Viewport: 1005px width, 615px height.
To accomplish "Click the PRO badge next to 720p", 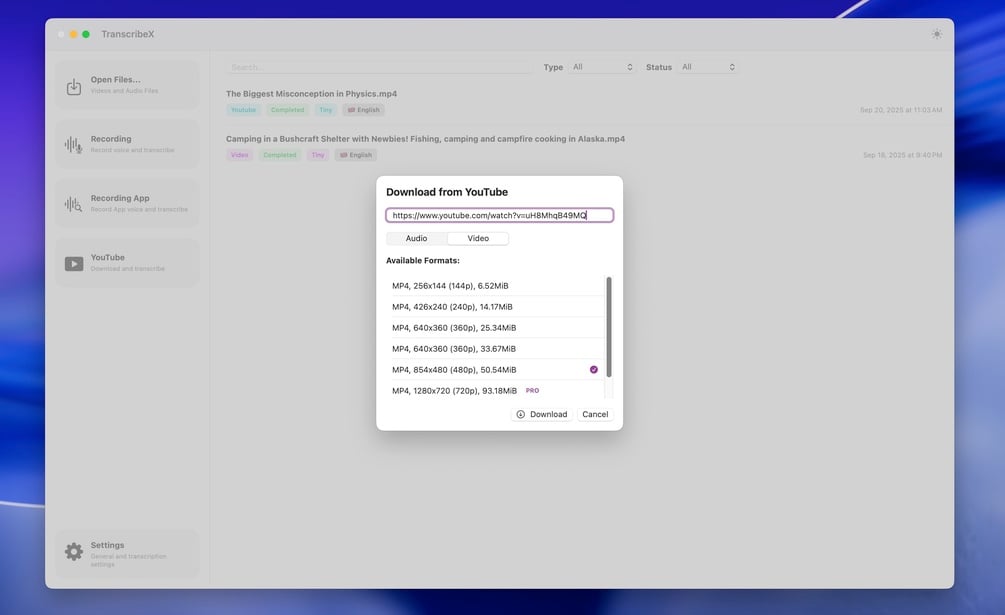I will tap(532, 391).
